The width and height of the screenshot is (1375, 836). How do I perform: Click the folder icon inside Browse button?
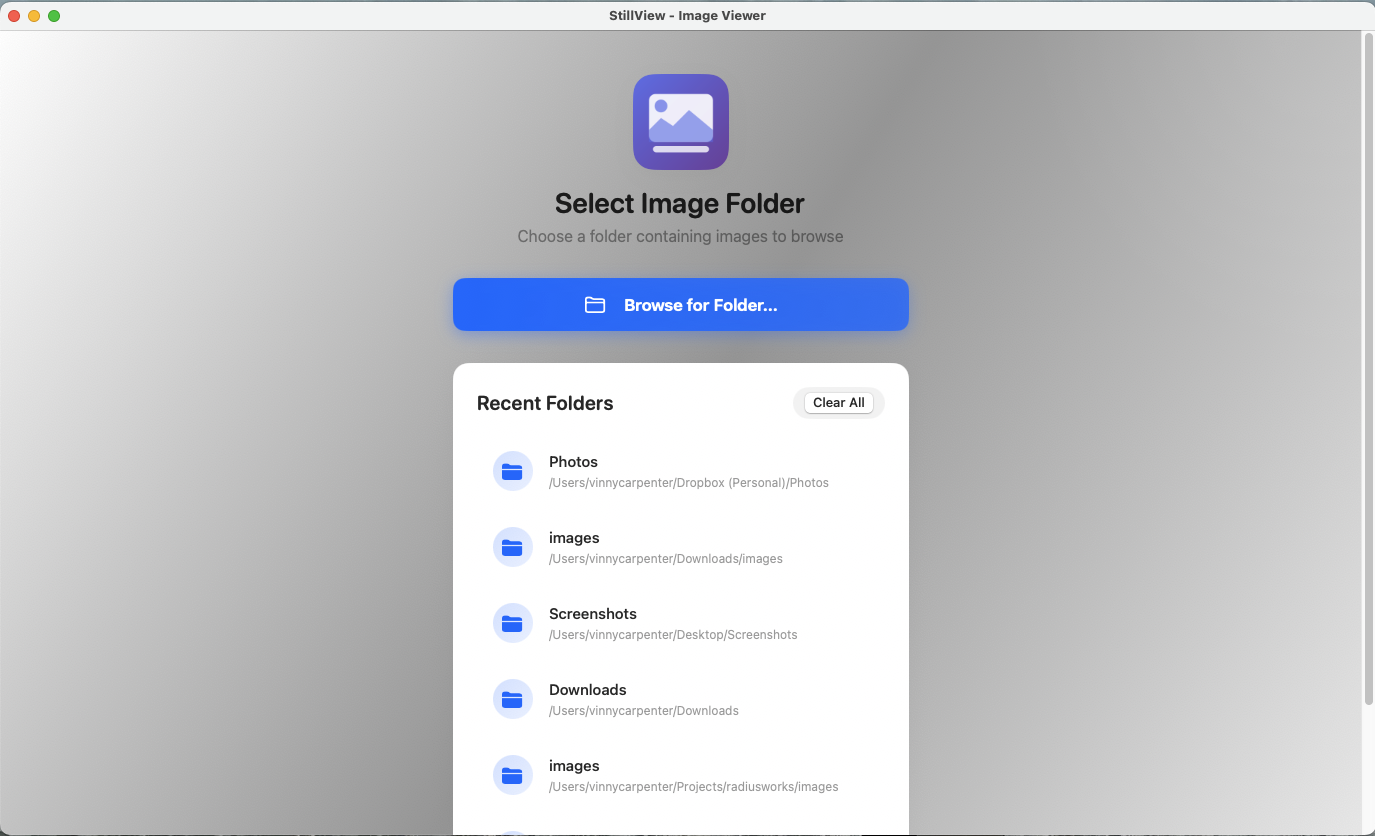595,305
